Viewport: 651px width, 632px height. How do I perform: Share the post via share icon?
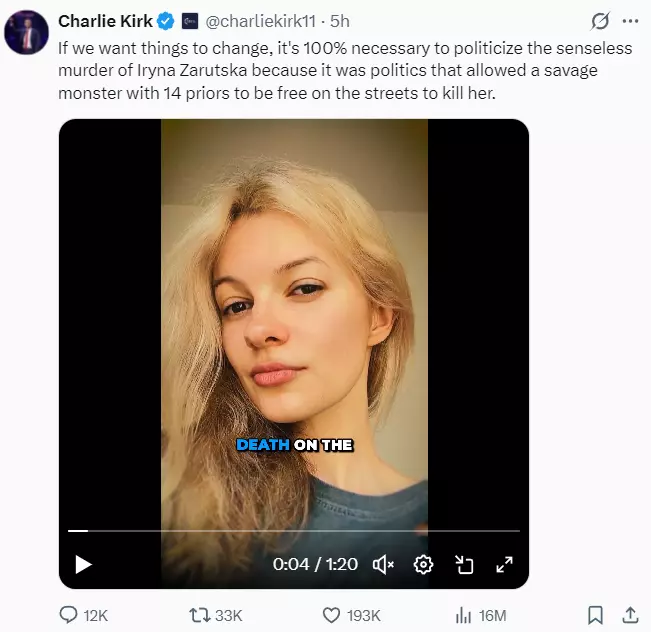630,615
